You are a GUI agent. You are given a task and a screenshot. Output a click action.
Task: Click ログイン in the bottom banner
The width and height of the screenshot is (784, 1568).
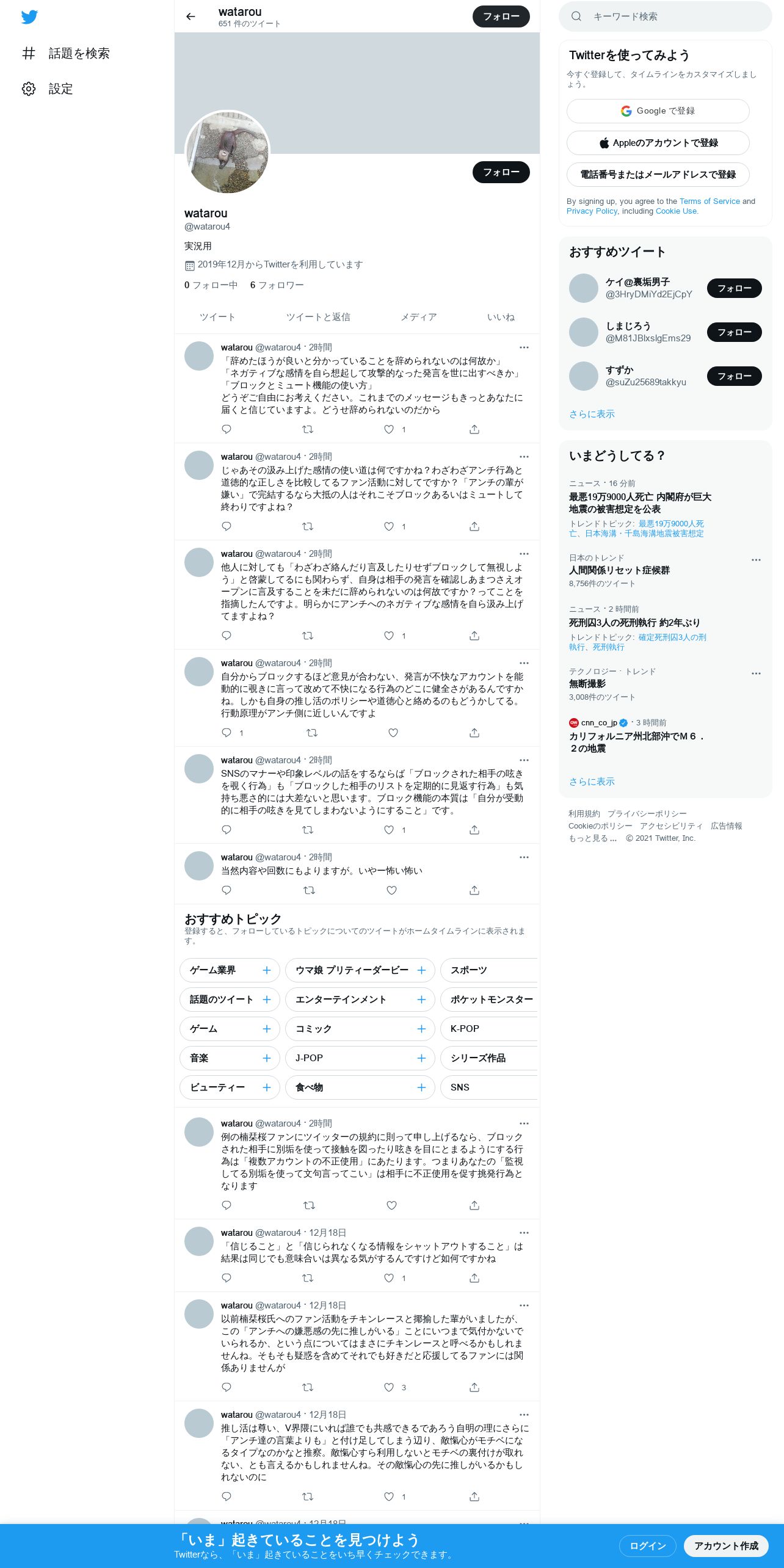648,1545
